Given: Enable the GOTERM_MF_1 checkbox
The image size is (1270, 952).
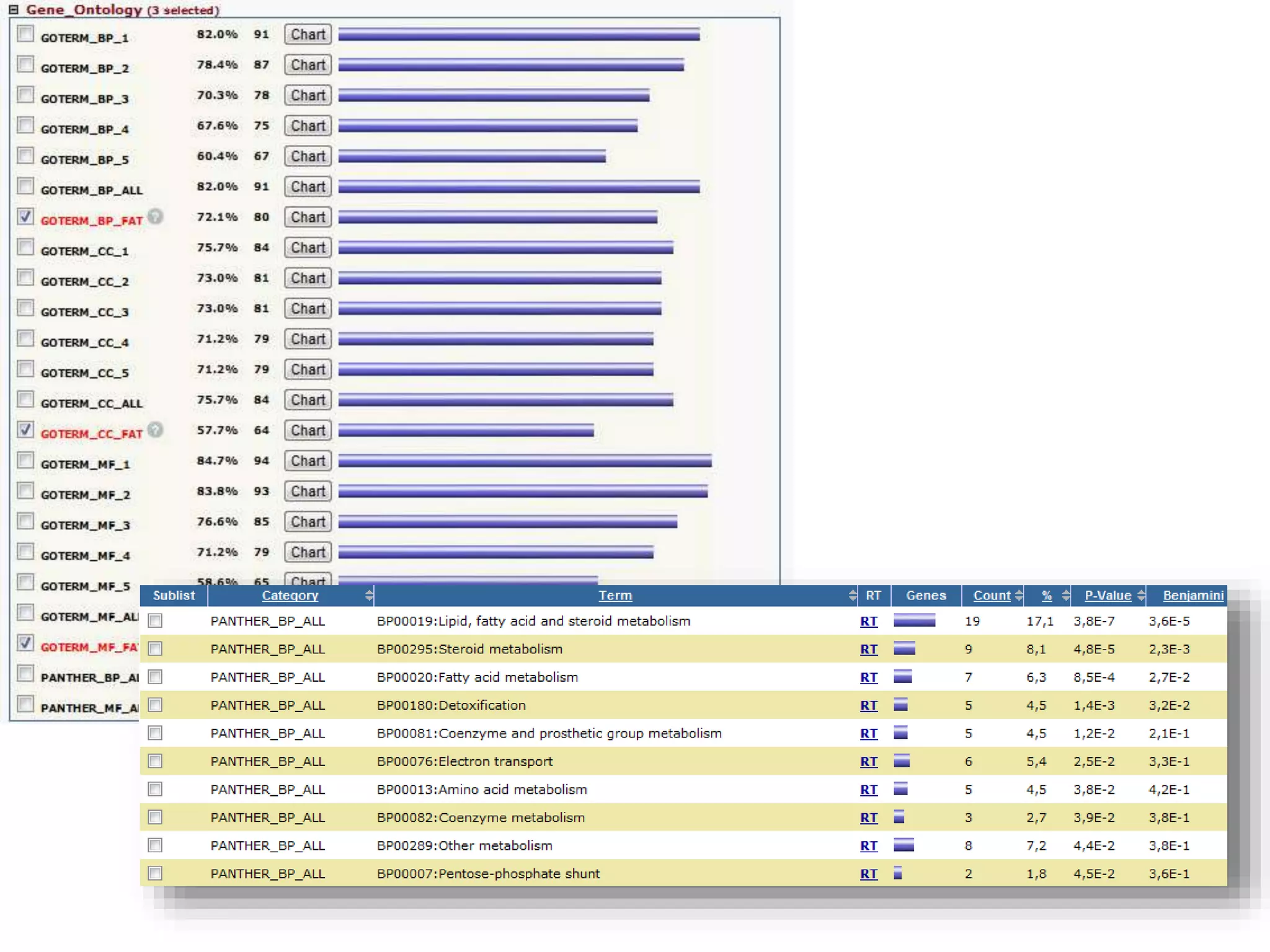Looking at the screenshot, I should (x=25, y=461).
